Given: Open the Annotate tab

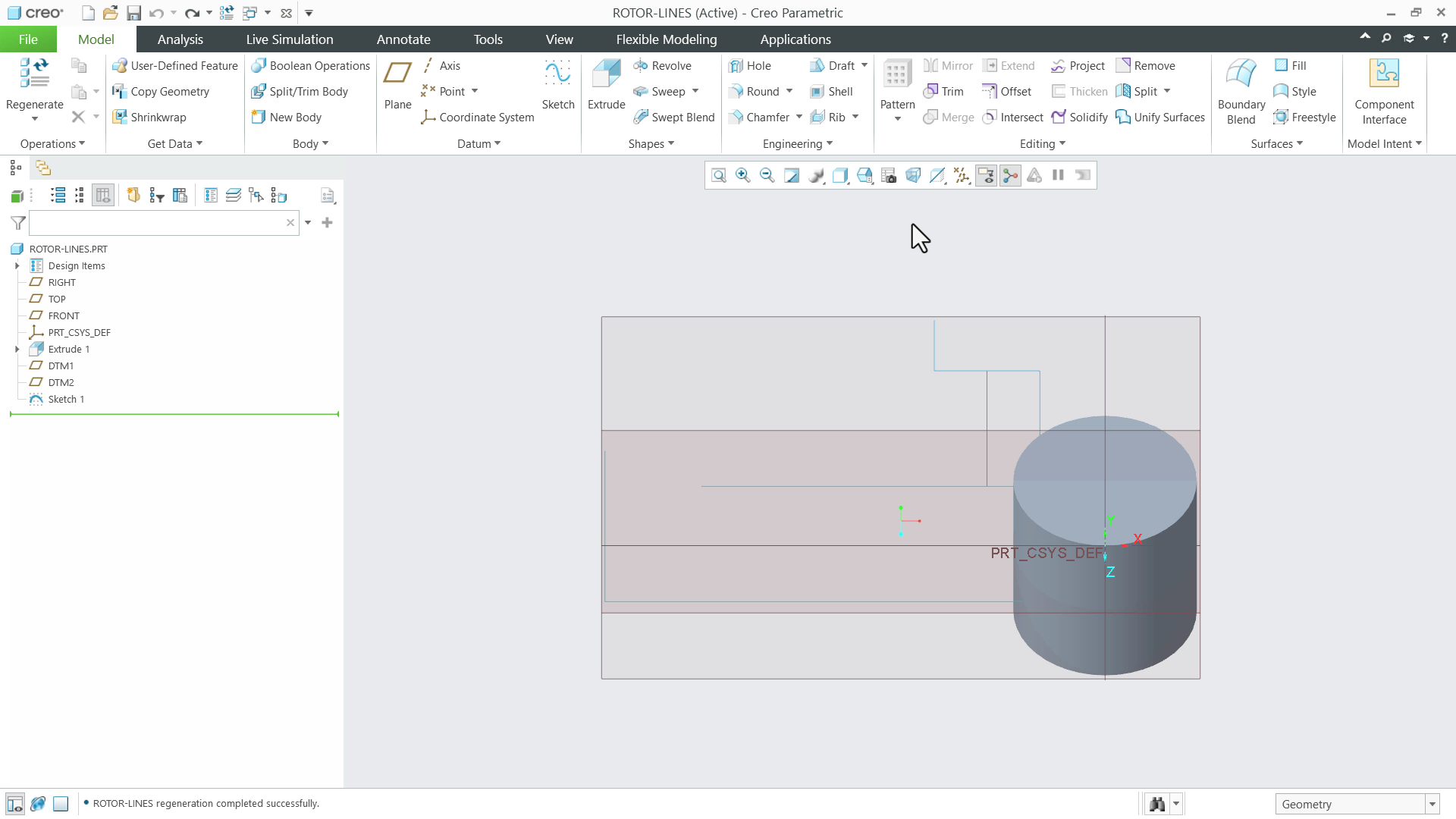Looking at the screenshot, I should pyautogui.click(x=403, y=39).
